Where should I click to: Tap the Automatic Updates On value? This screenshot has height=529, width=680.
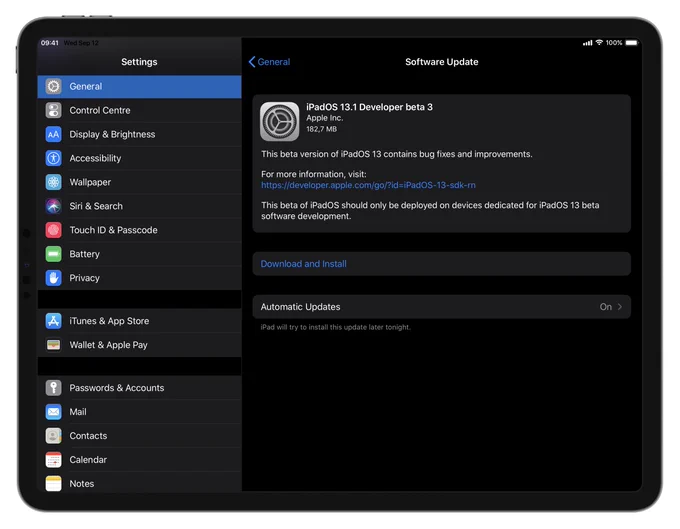[605, 307]
